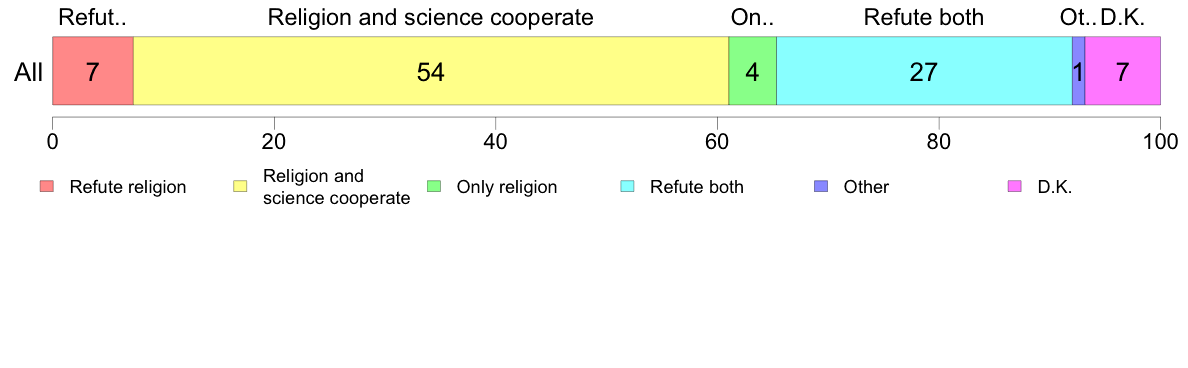Click the 'Refute both' header above bar
The height and width of the screenshot is (368, 1188).
click(924, 17)
